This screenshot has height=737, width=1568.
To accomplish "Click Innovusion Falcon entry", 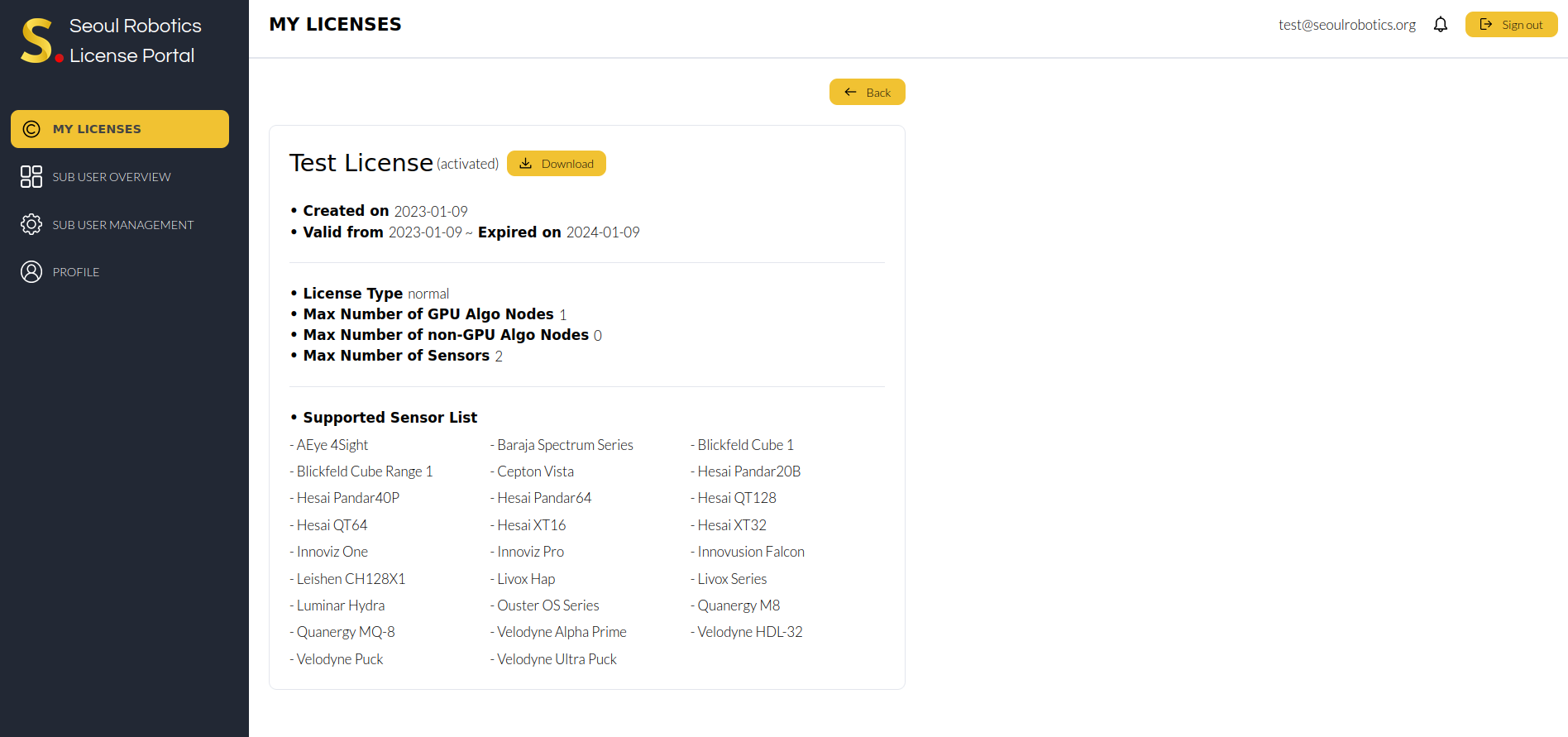I will click(748, 552).
